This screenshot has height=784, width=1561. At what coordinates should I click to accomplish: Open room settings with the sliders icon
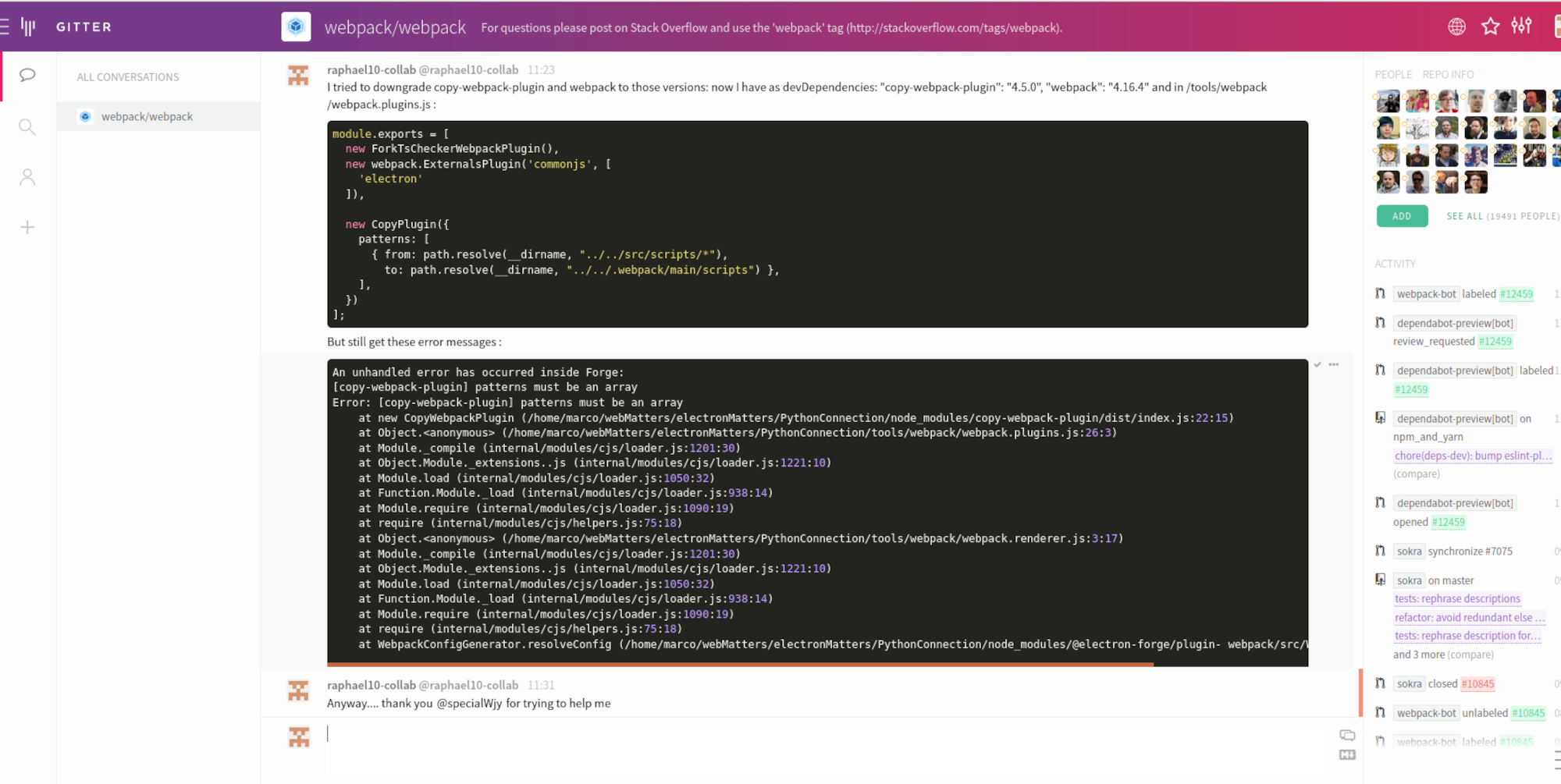click(x=1522, y=26)
